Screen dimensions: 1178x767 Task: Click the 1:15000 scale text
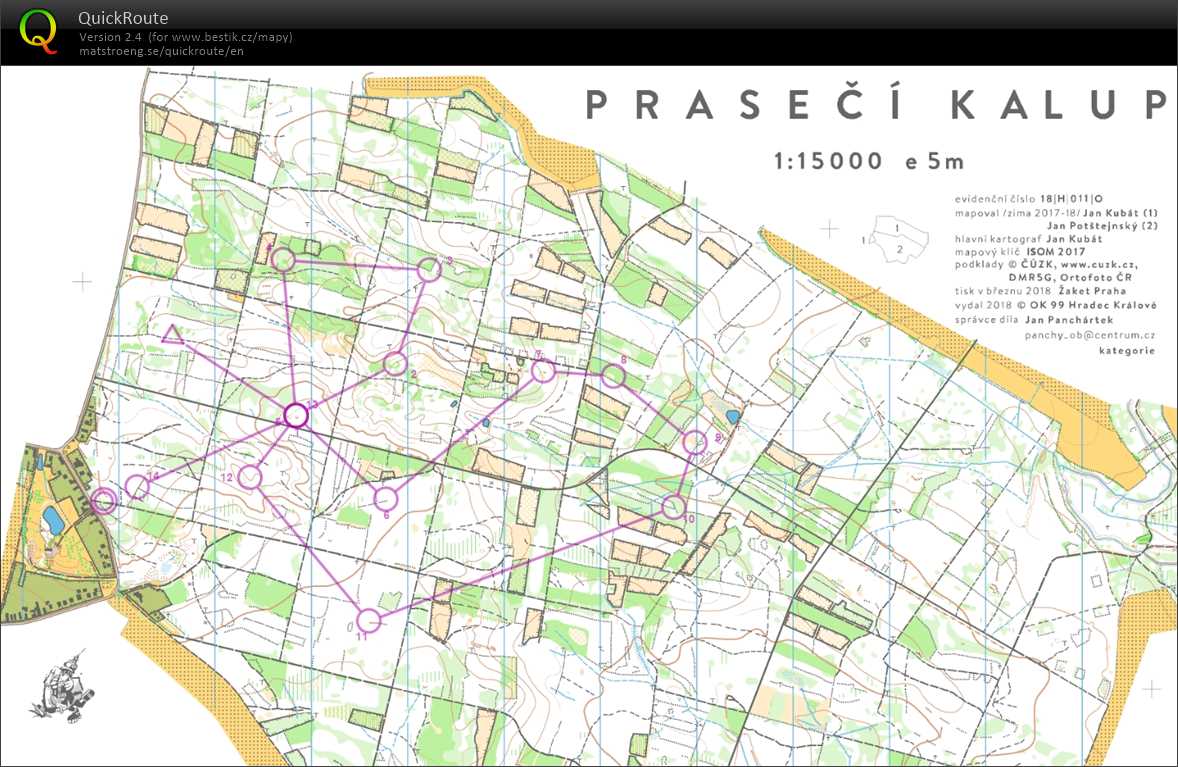click(827, 161)
